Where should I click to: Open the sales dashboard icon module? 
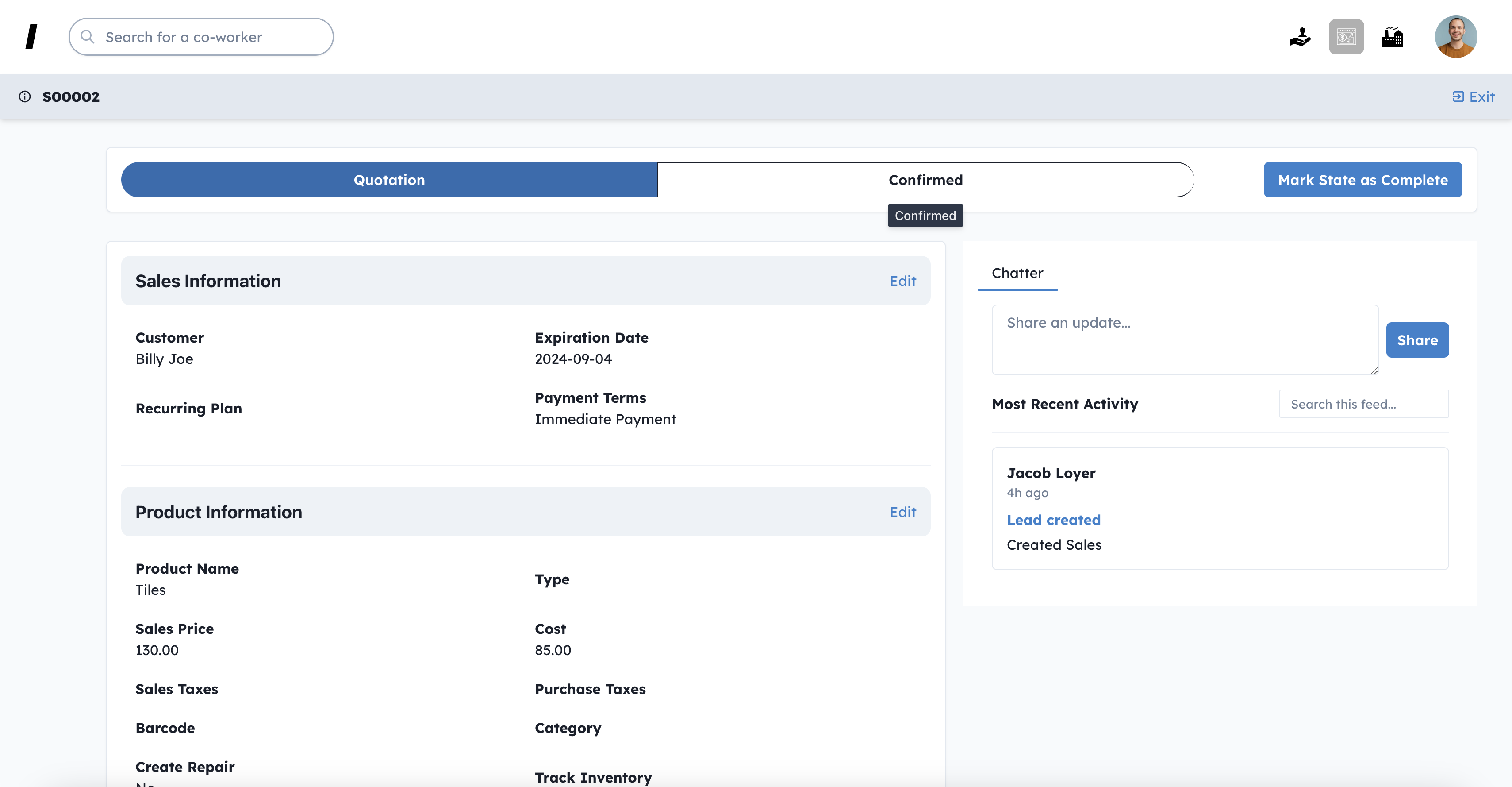pyautogui.click(x=1346, y=37)
